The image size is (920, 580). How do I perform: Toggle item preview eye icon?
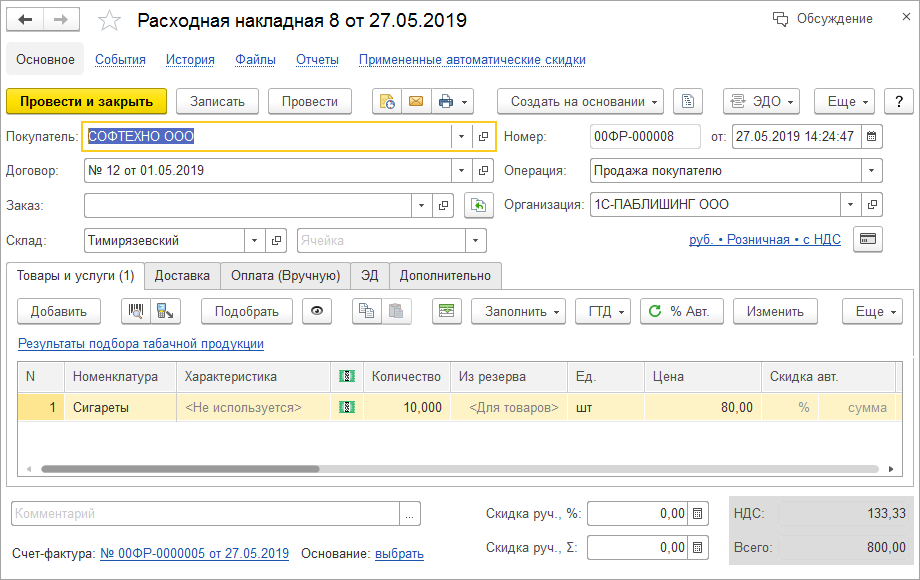tap(317, 311)
